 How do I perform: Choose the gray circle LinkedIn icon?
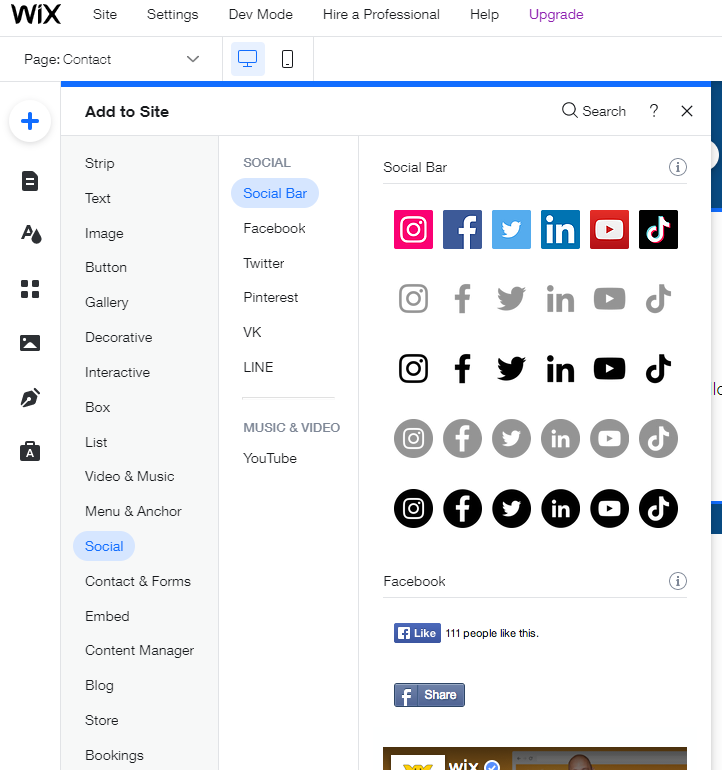click(x=560, y=439)
